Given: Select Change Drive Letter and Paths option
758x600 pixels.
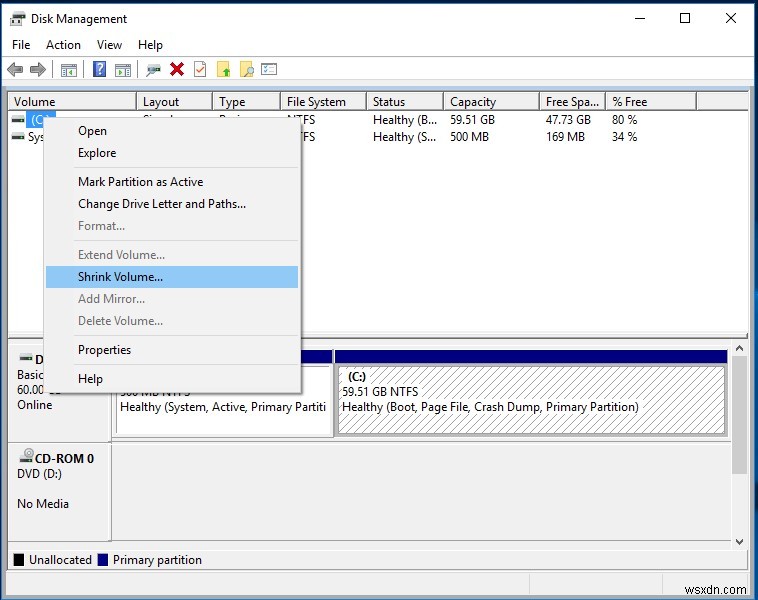Looking at the screenshot, I should click(x=161, y=204).
